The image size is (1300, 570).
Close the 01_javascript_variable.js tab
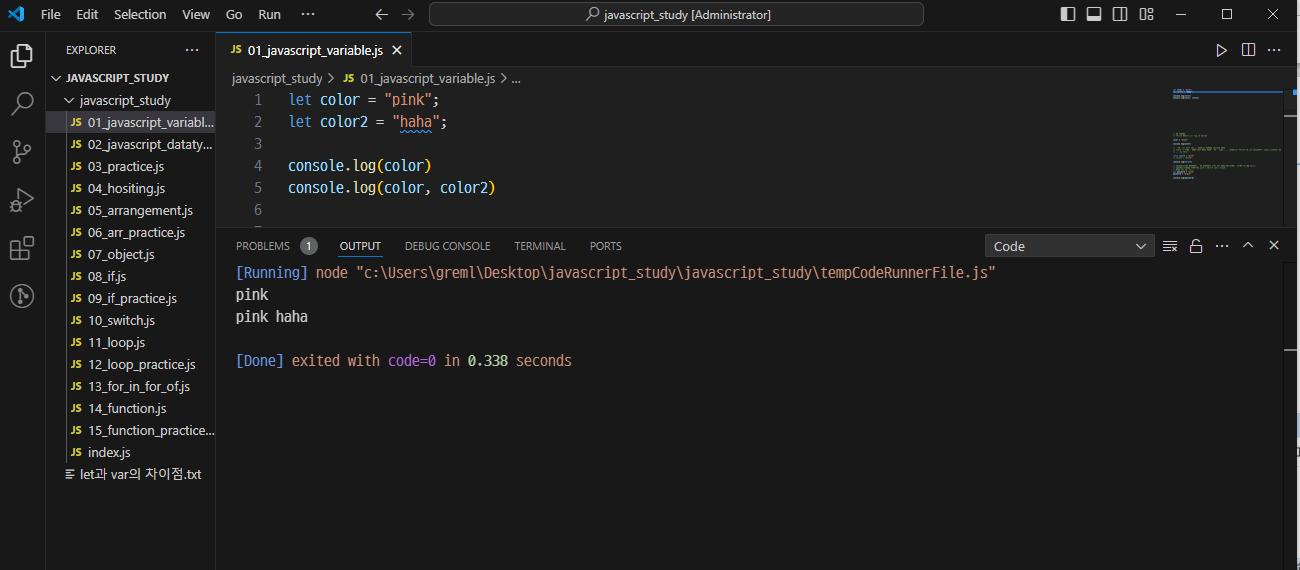point(397,50)
